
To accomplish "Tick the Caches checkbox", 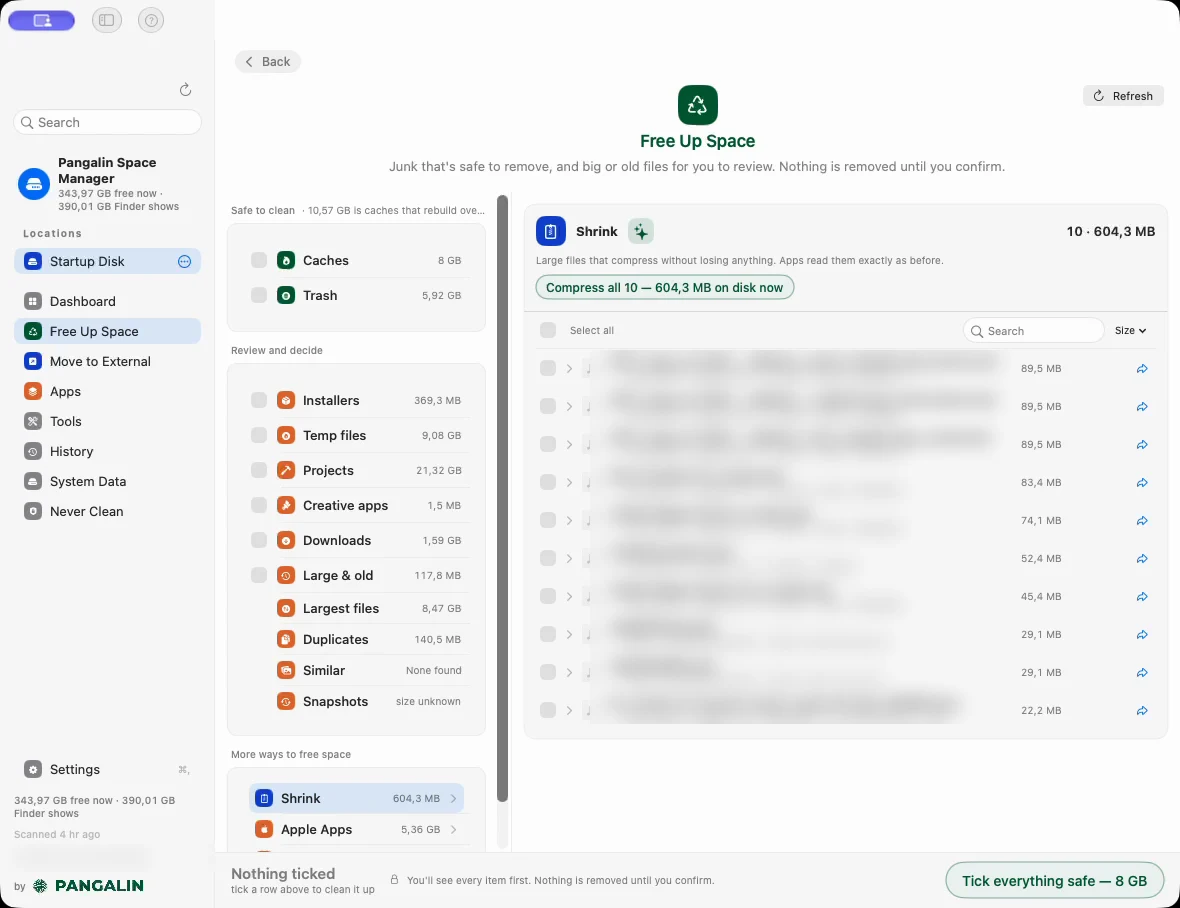I will (x=259, y=260).
